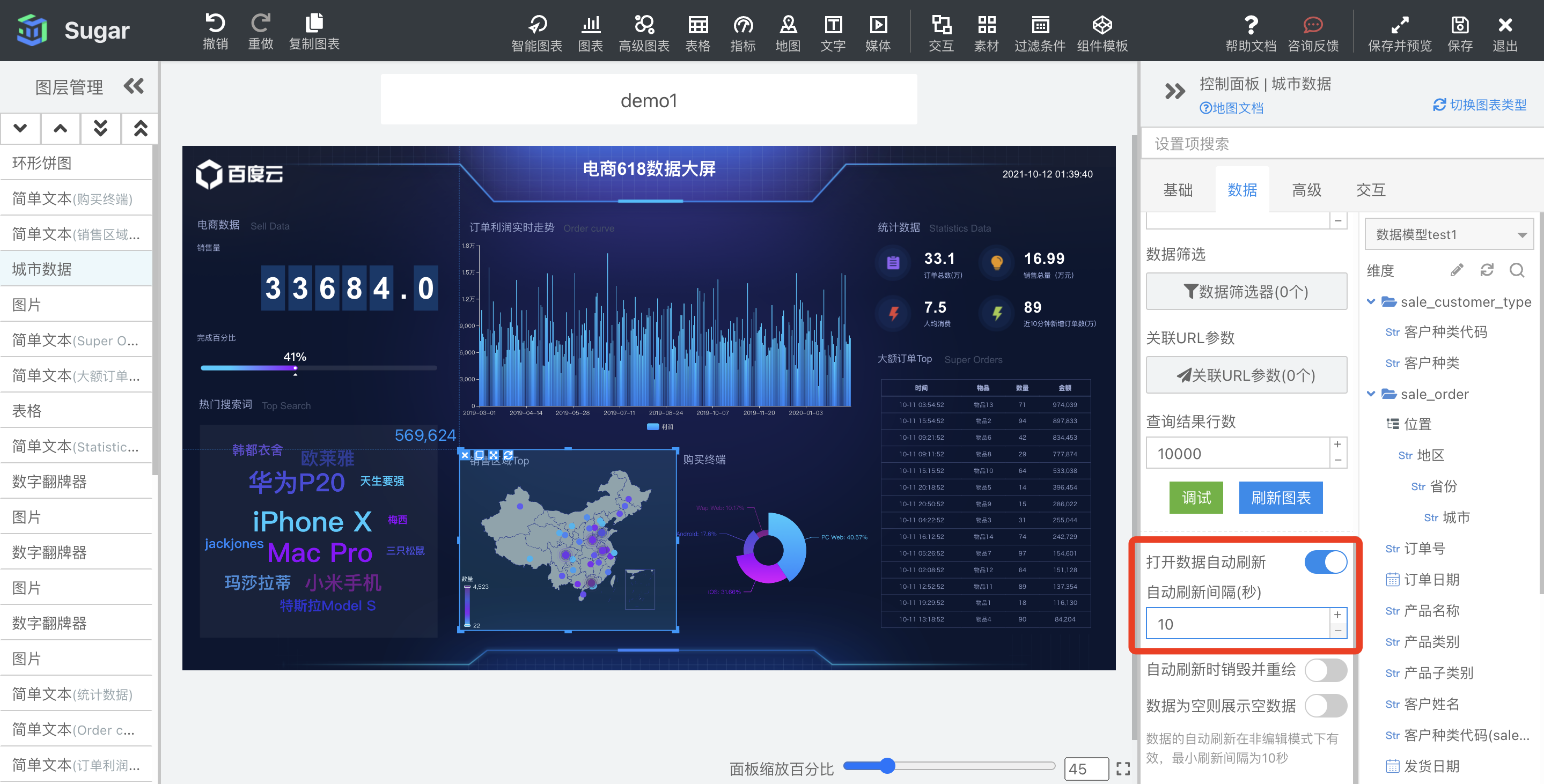Click the 调试 debug button

[1196, 497]
